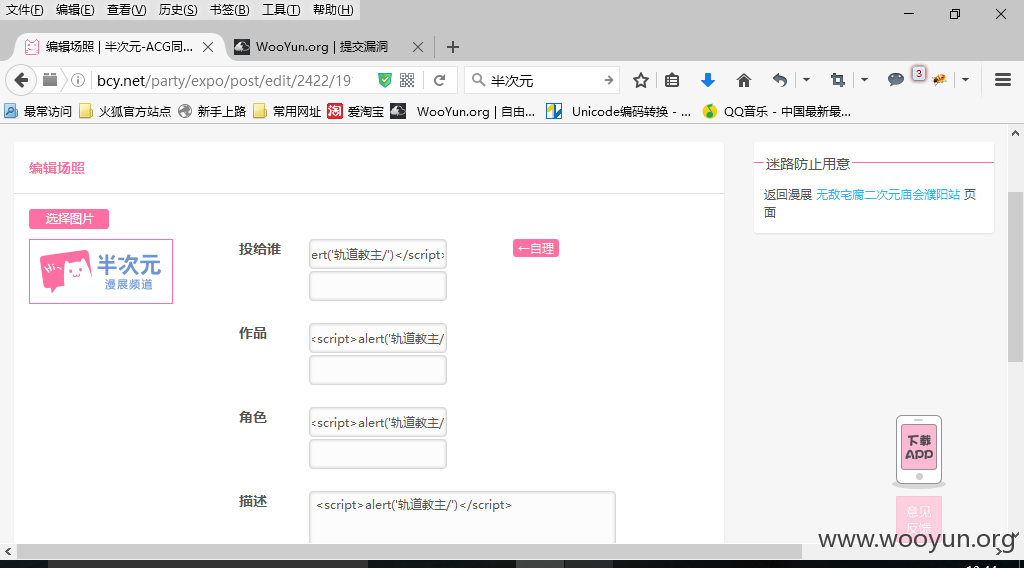Open a new tab with plus button
Viewport: 1024px width, 568px height.
tap(453, 47)
